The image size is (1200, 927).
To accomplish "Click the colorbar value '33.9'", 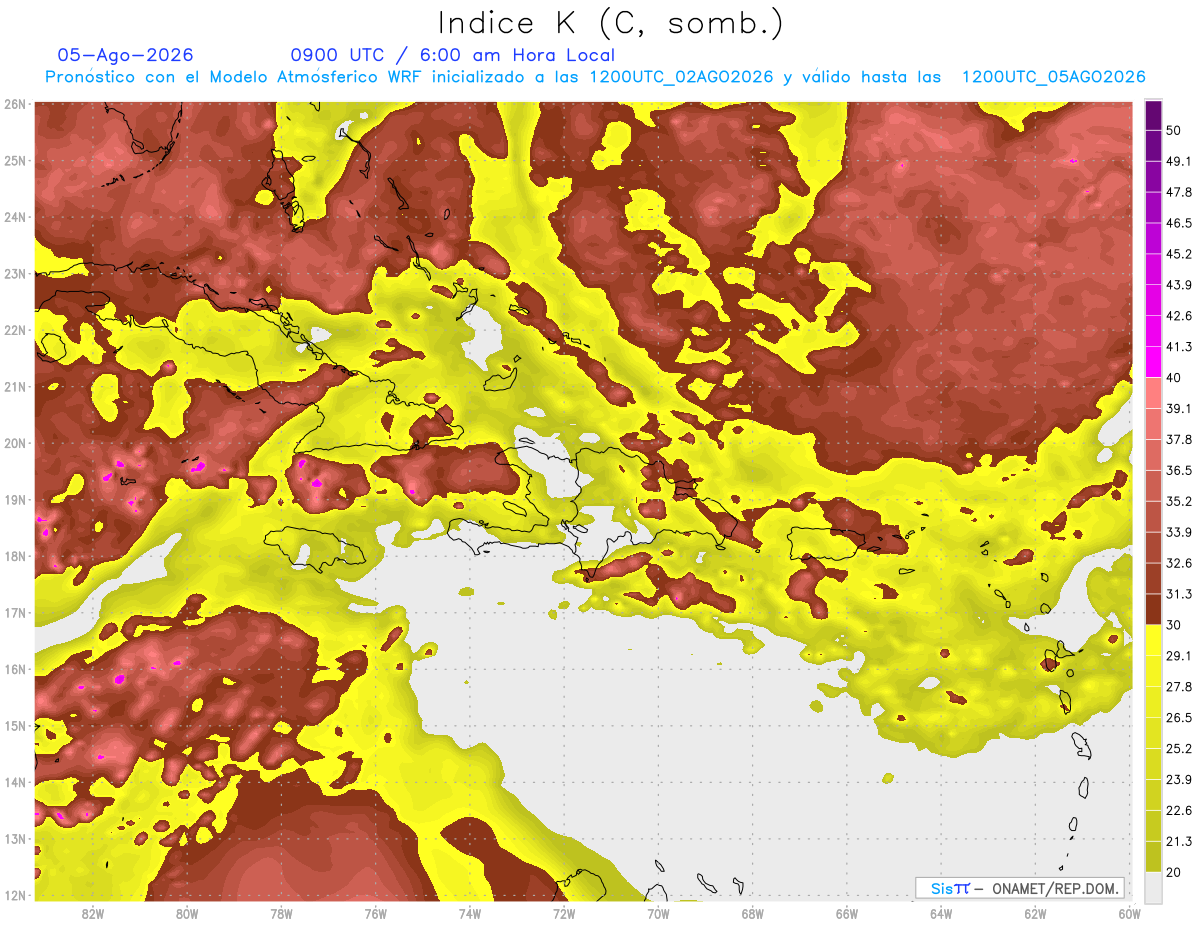I will tap(1179, 532).
